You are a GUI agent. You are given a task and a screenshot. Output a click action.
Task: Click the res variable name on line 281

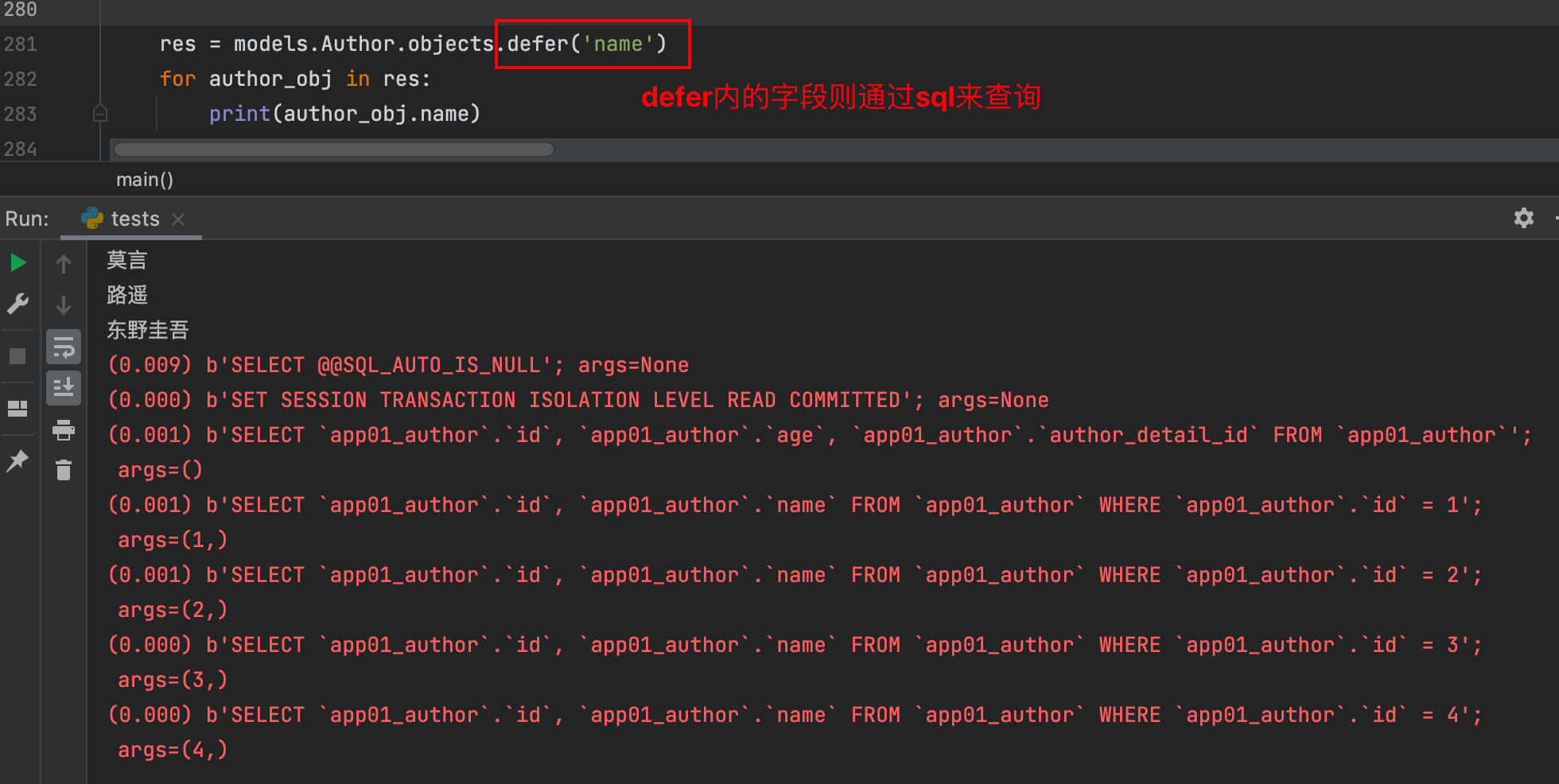coord(177,44)
